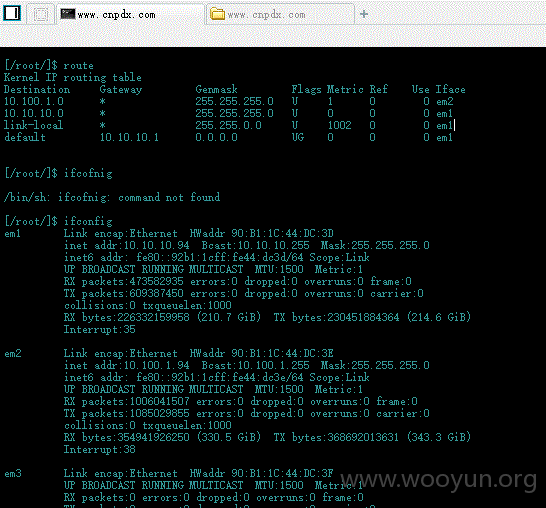This screenshot has width=546, height=508.
Task: Select HWaddr 90:B1:1C:44:DC:3F
Action: point(262,474)
